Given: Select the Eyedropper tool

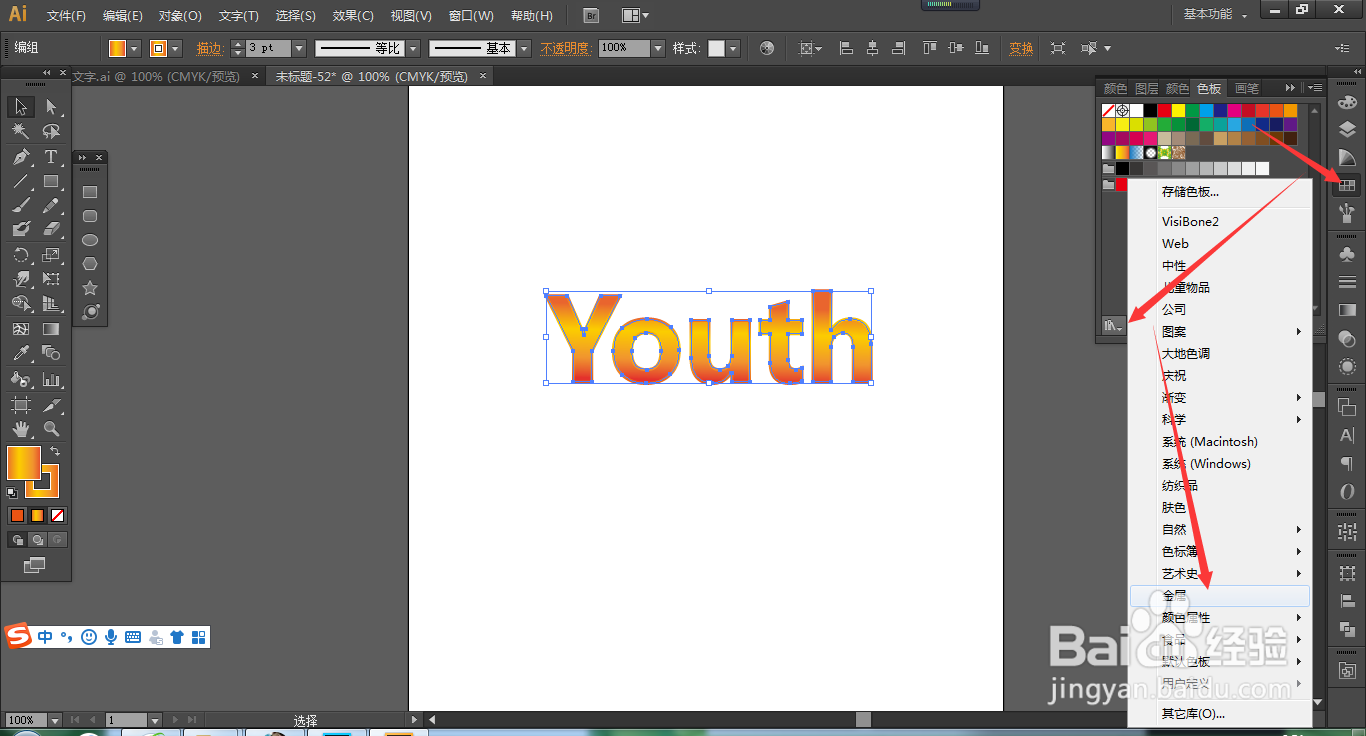Looking at the screenshot, I should (21, 353).
